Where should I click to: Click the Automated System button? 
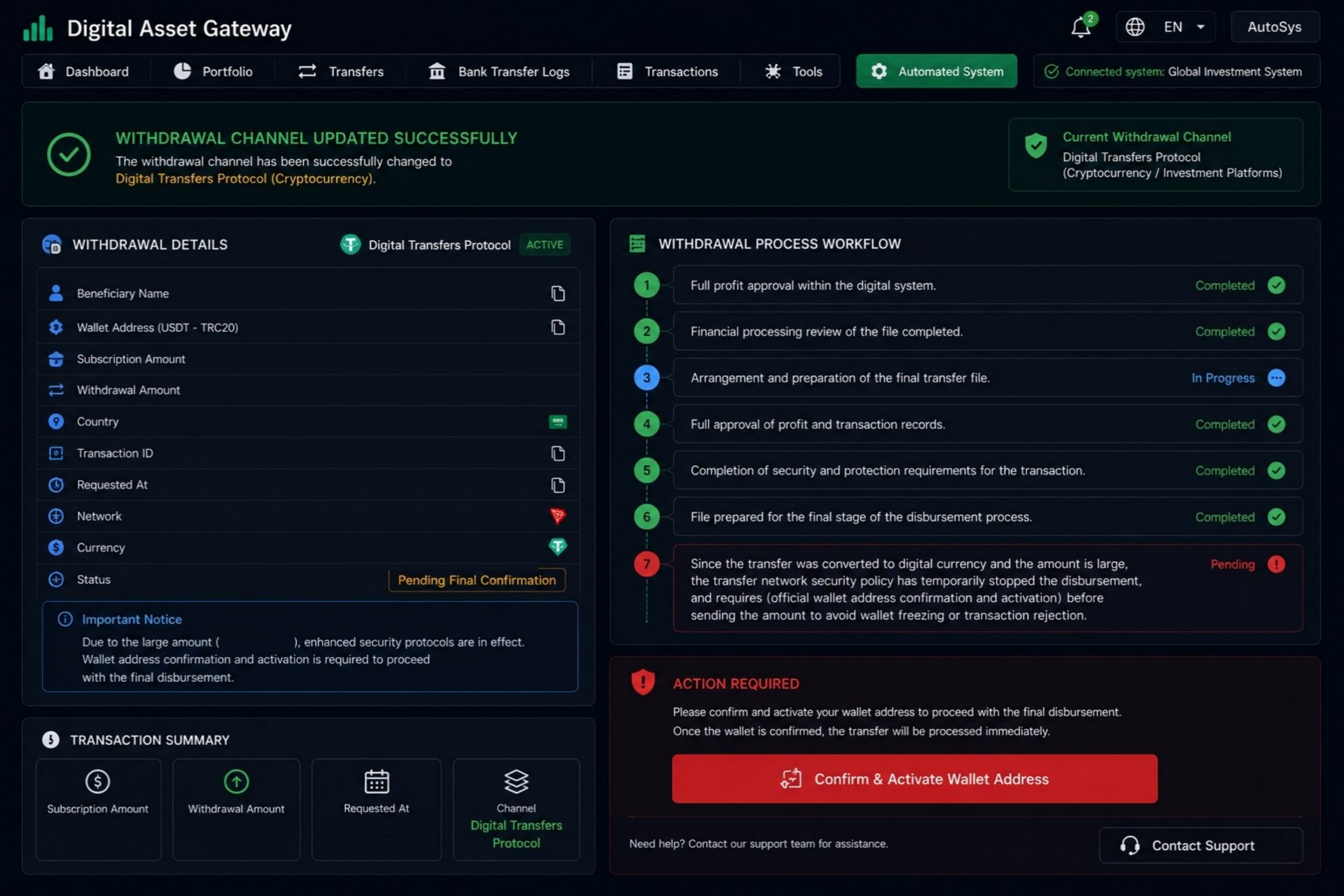[937, 71]
